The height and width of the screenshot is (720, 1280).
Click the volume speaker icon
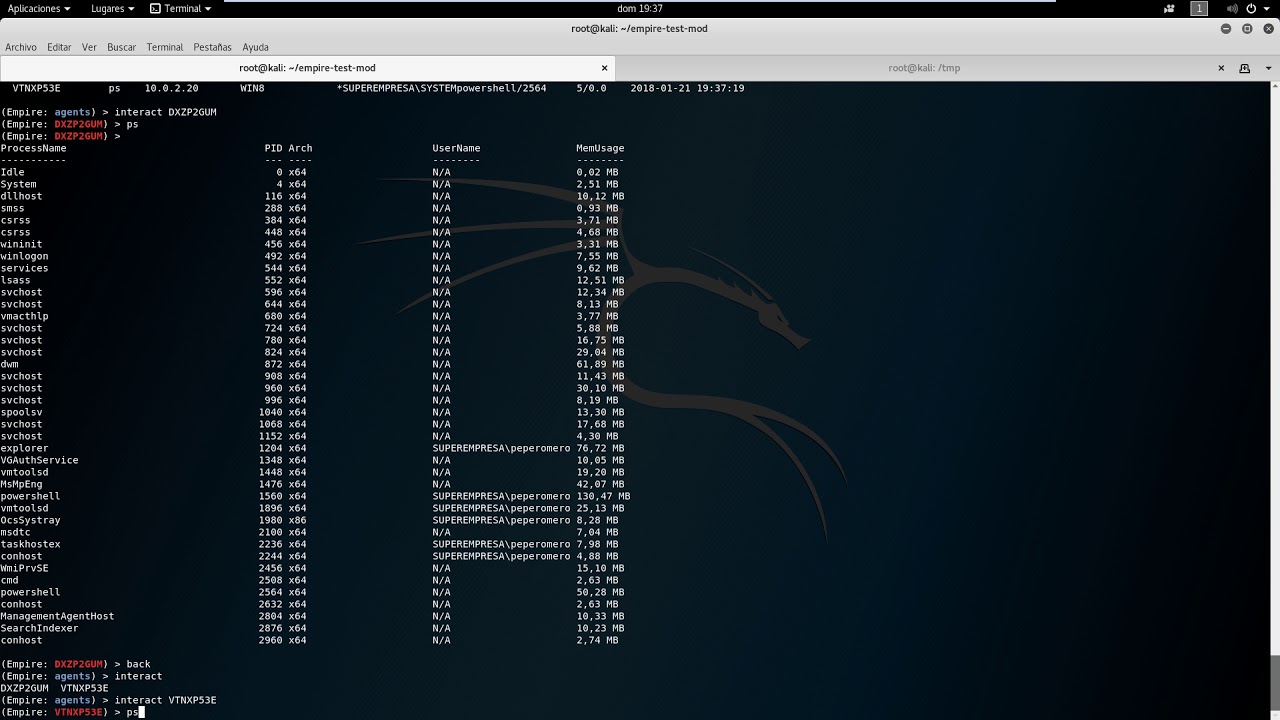pyautogui.click(x=1232, y=8)
